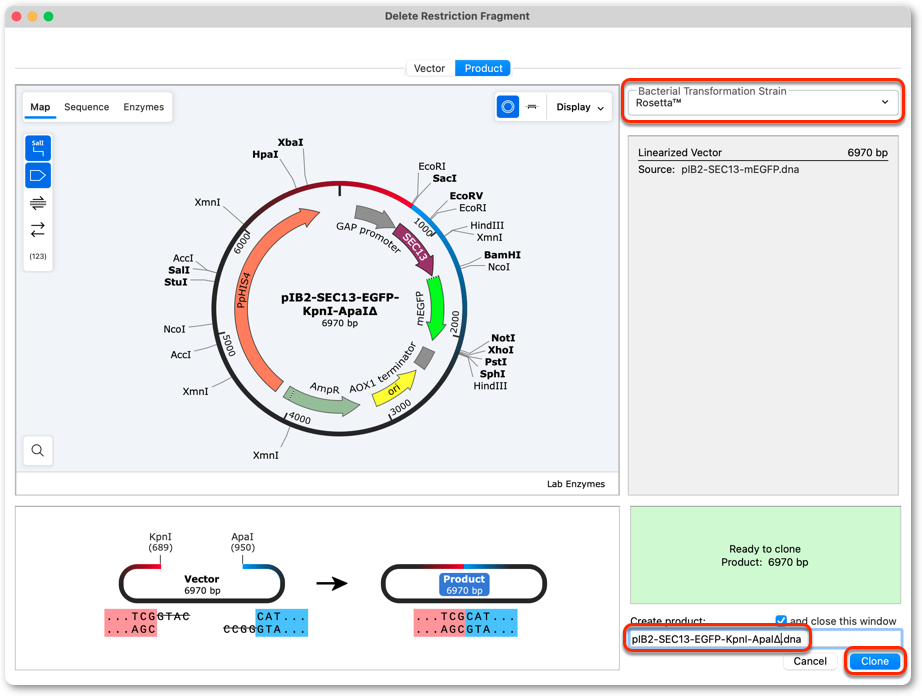Screen dimensions: 922x699
Task: Click the flip sequence arrows icon
Action: 38,229
